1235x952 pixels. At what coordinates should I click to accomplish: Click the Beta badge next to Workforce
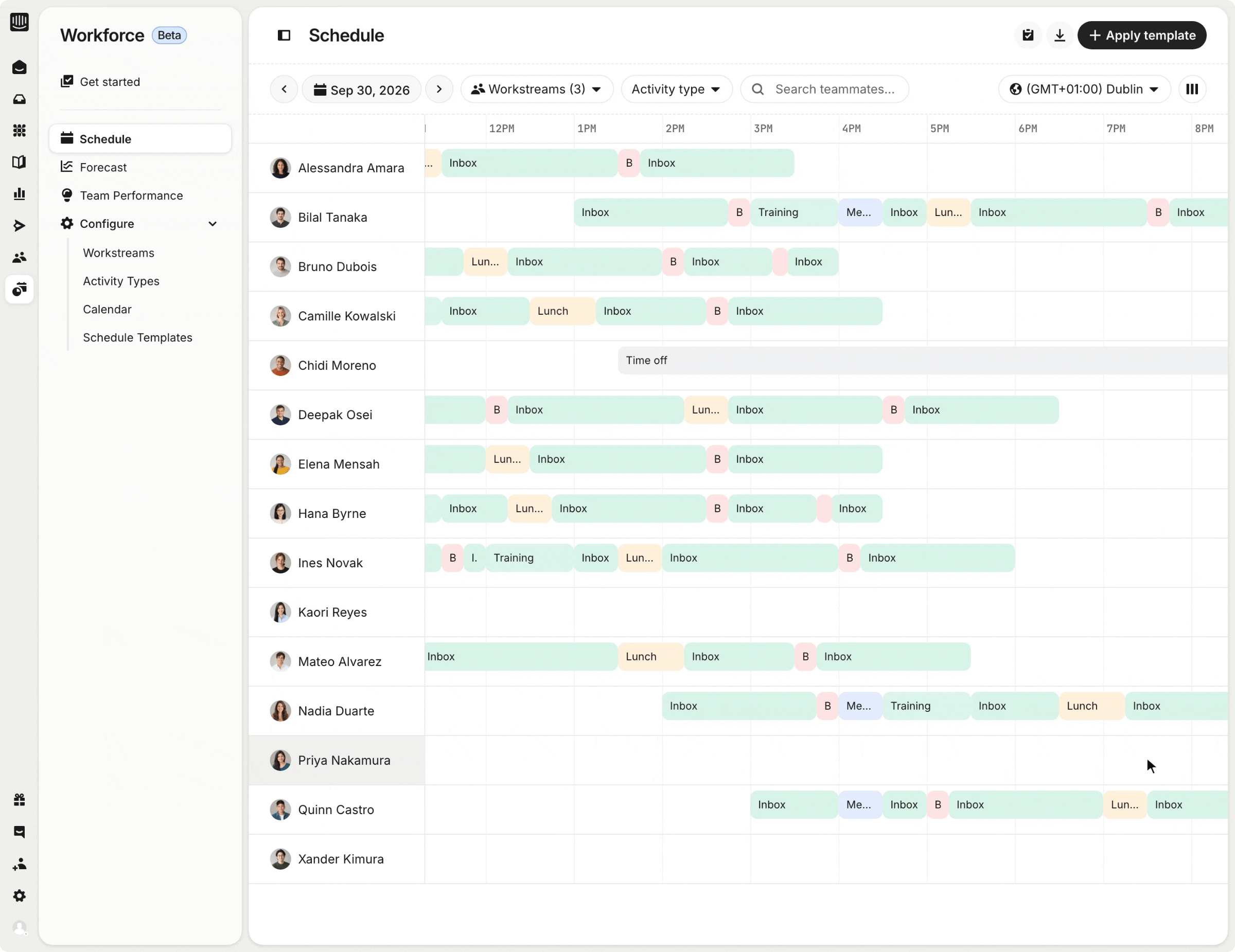pos(169,35)
